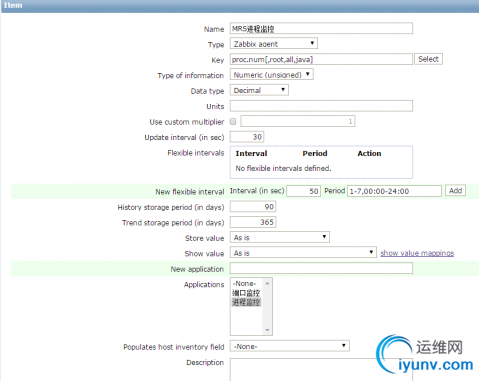
Task: Enable the Use custom multiplier checkbox
Action: (233, 121)
